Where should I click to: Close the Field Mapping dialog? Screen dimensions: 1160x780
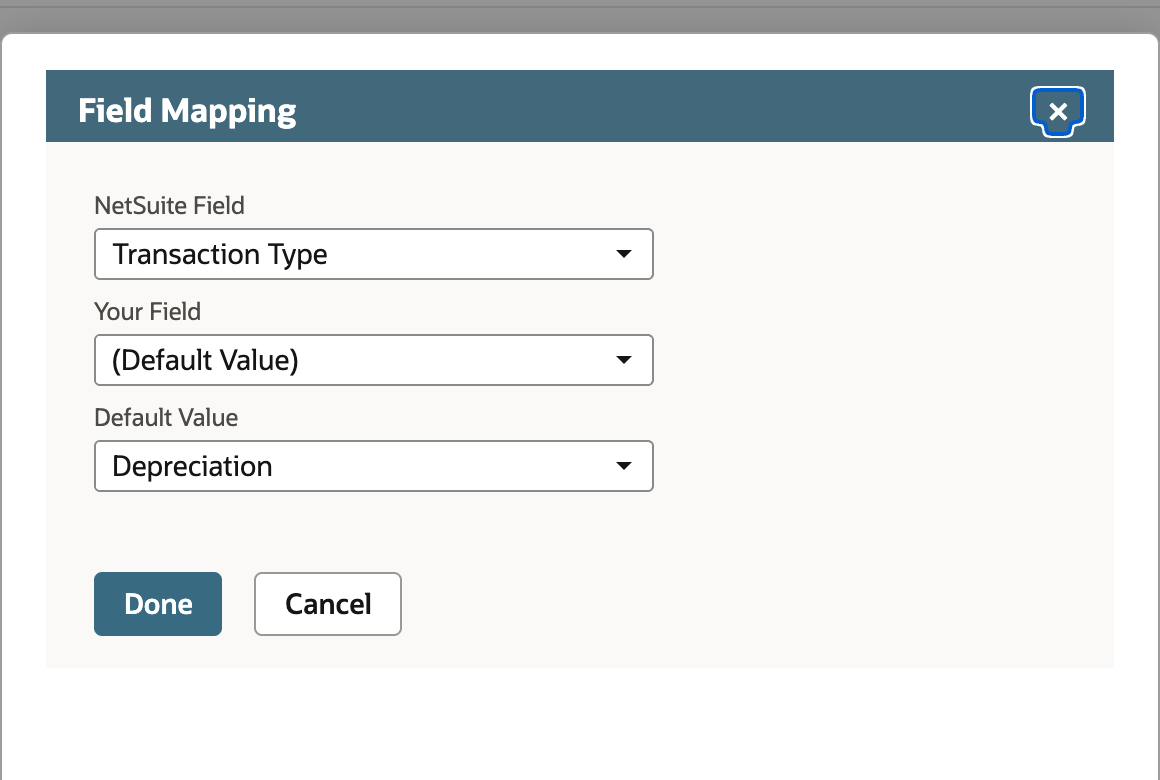(1058, 111)
